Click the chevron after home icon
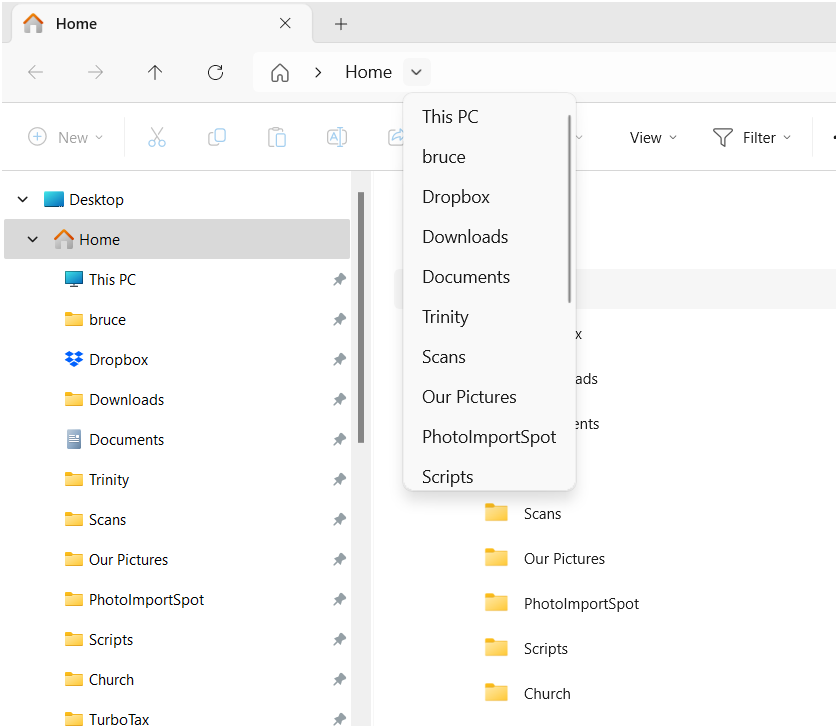The image size is (838, 728). [x=319, y=72]
